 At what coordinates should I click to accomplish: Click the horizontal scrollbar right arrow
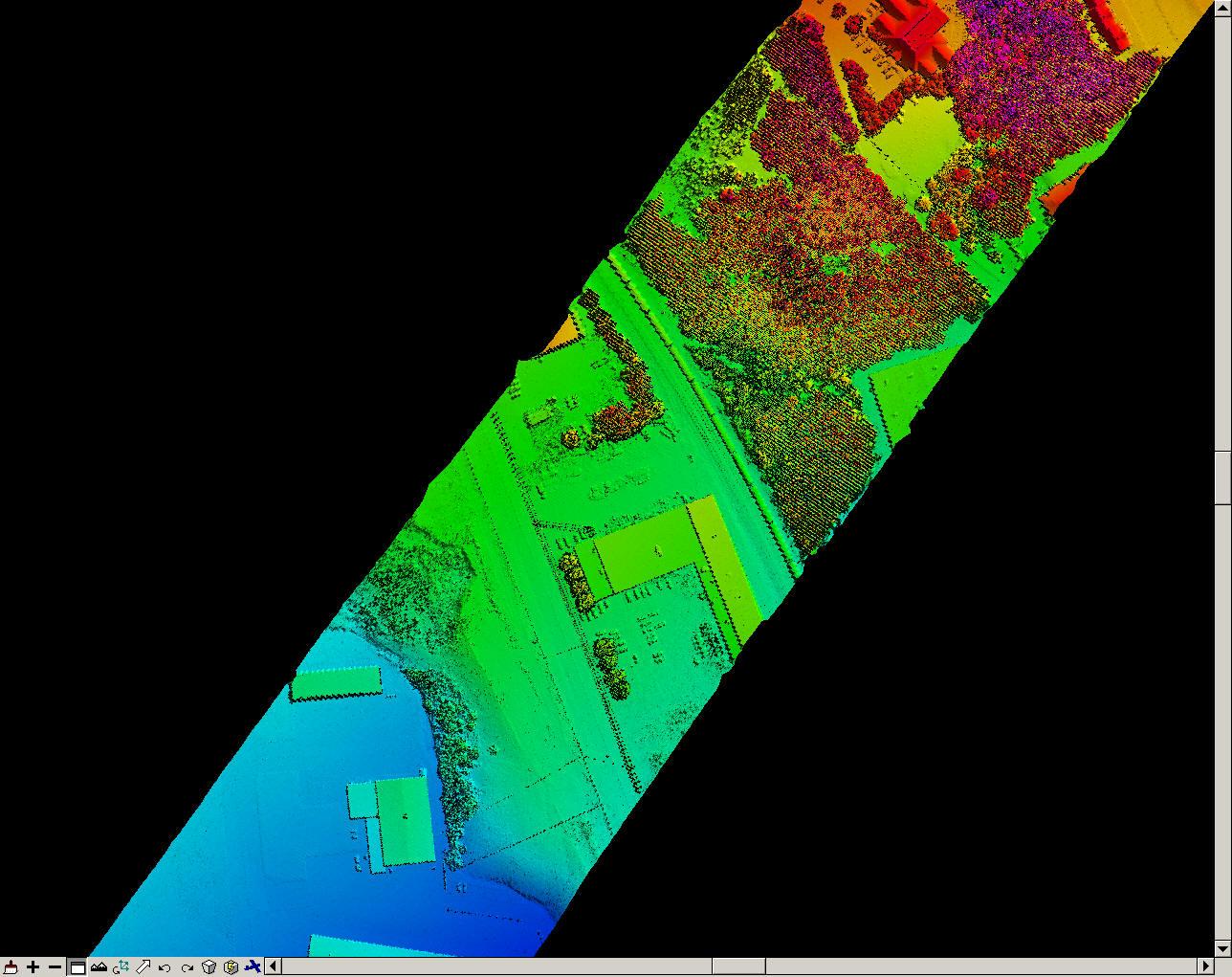point(1205,966)
